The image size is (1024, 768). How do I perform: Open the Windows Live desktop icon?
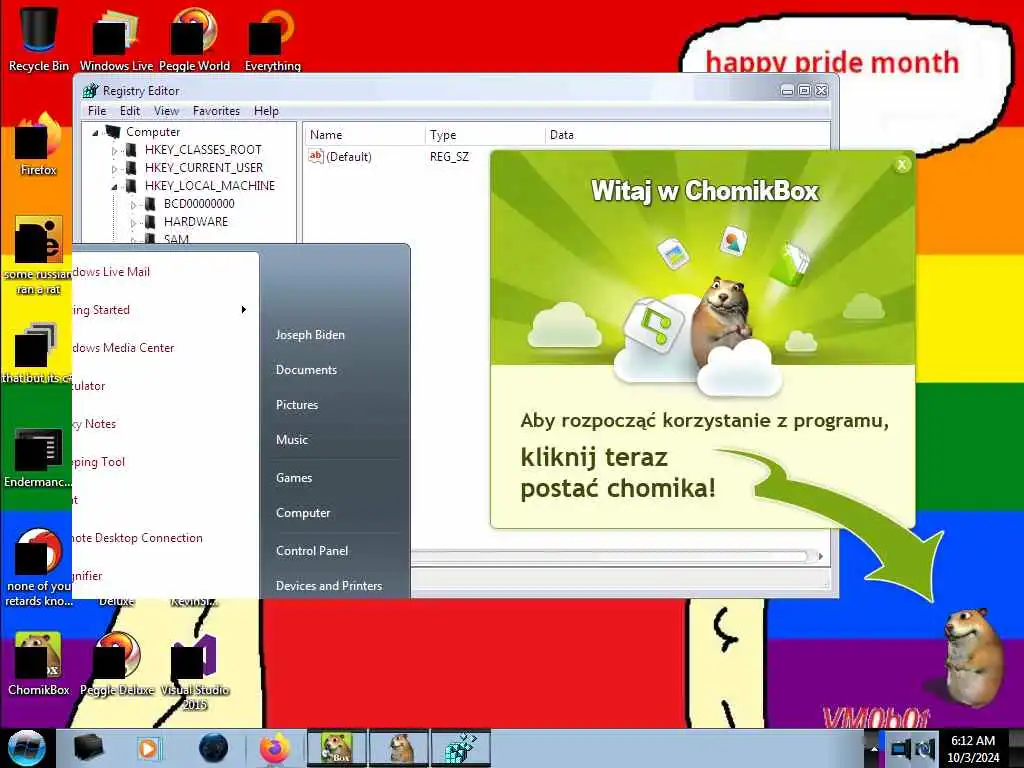point(116,39)
